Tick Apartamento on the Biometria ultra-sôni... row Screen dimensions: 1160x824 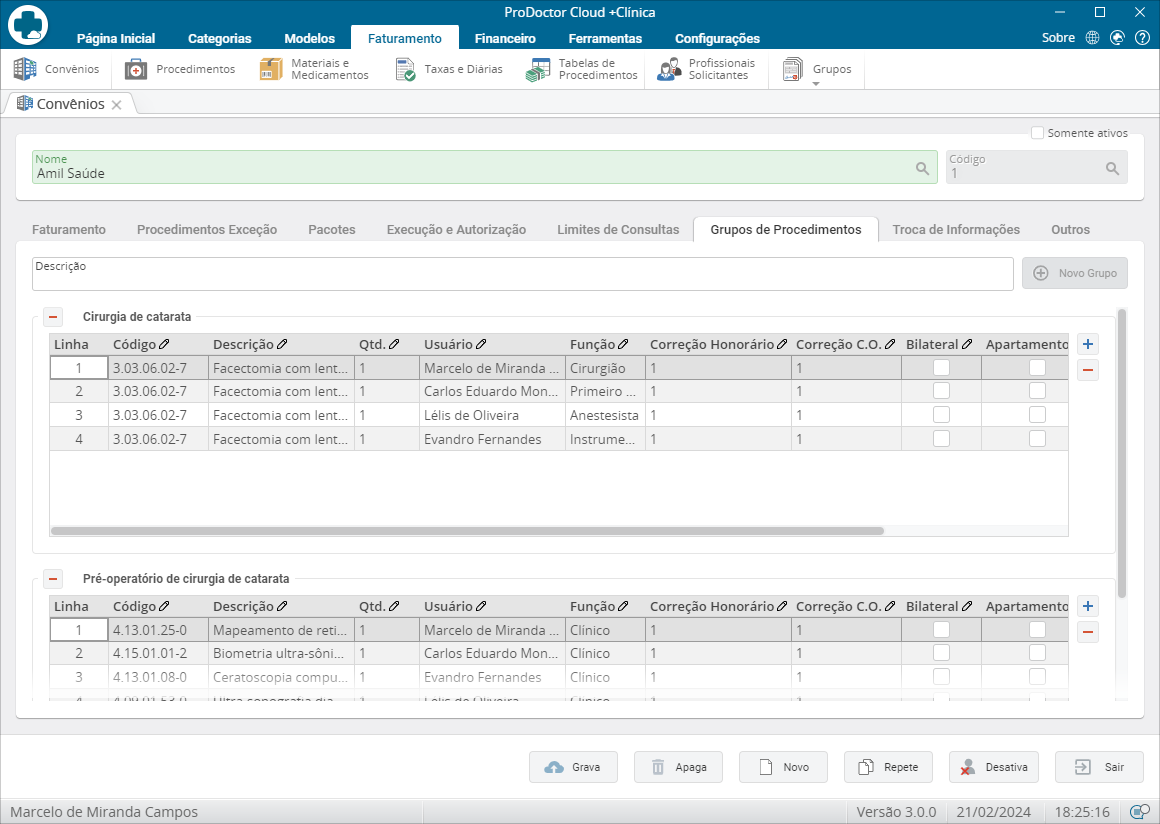point(1037,653)
